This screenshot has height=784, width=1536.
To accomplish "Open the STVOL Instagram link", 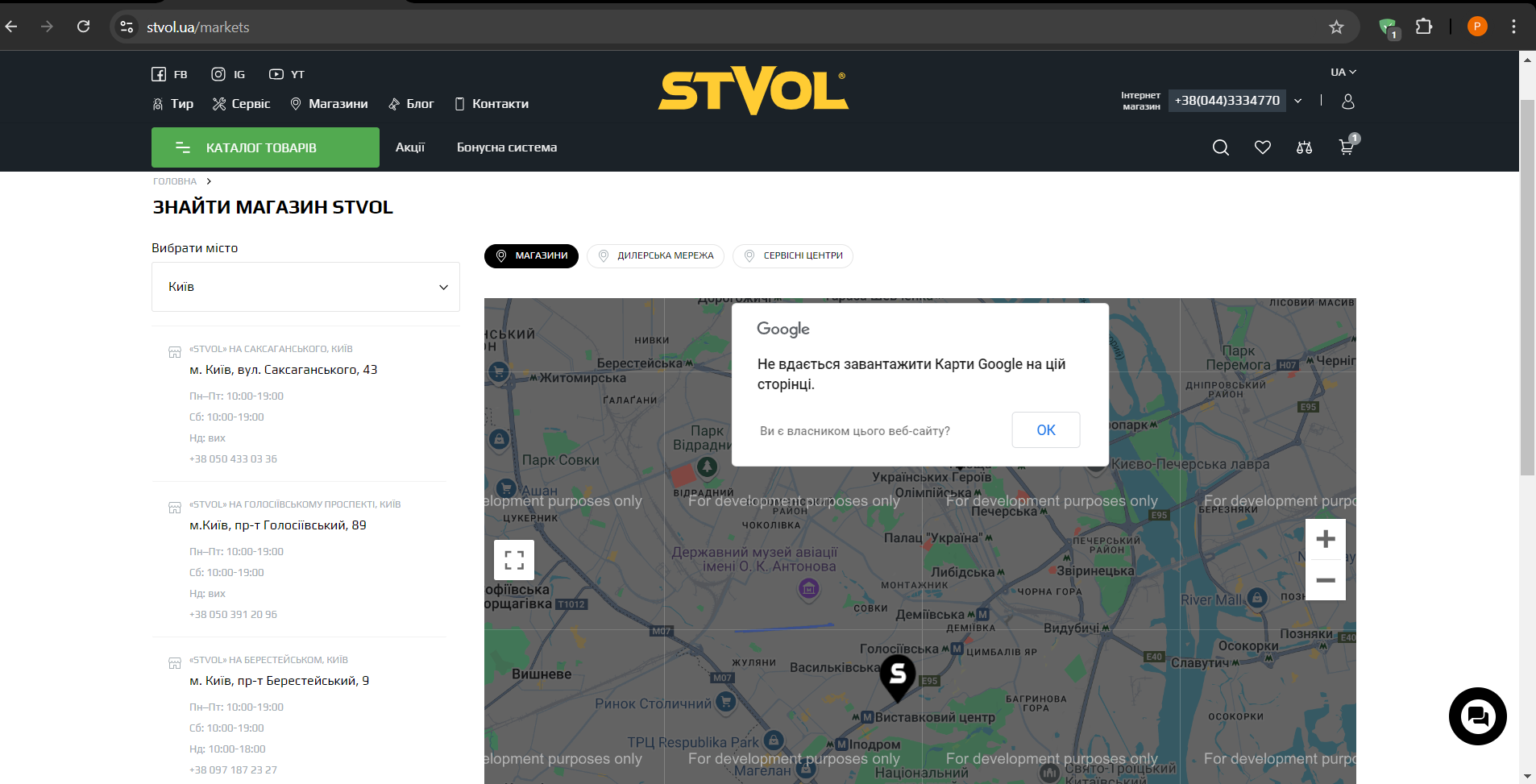I will 228,74.
